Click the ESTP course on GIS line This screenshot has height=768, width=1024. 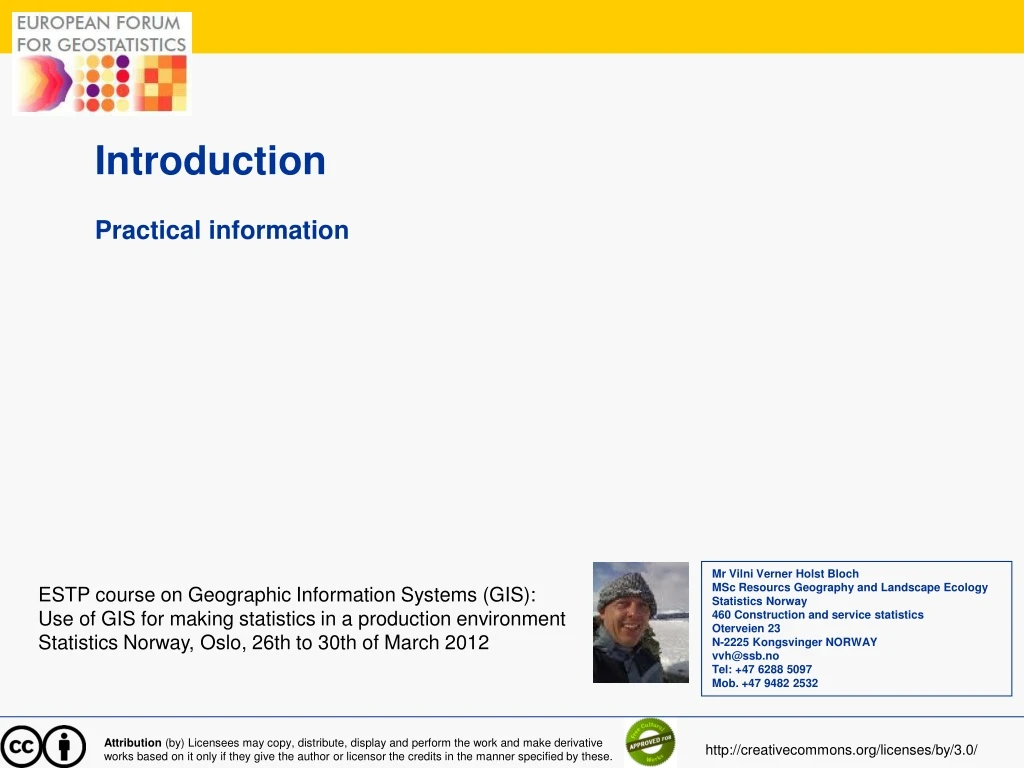[x=287, y=595]
